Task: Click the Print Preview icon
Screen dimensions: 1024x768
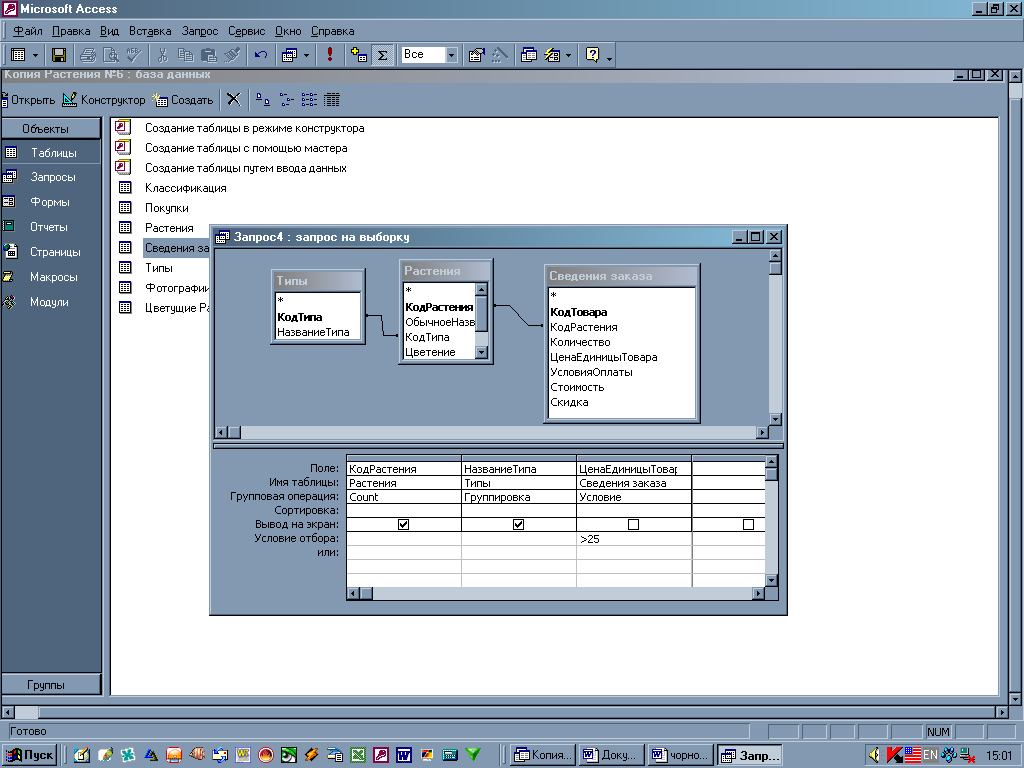Action: (111, 55)
